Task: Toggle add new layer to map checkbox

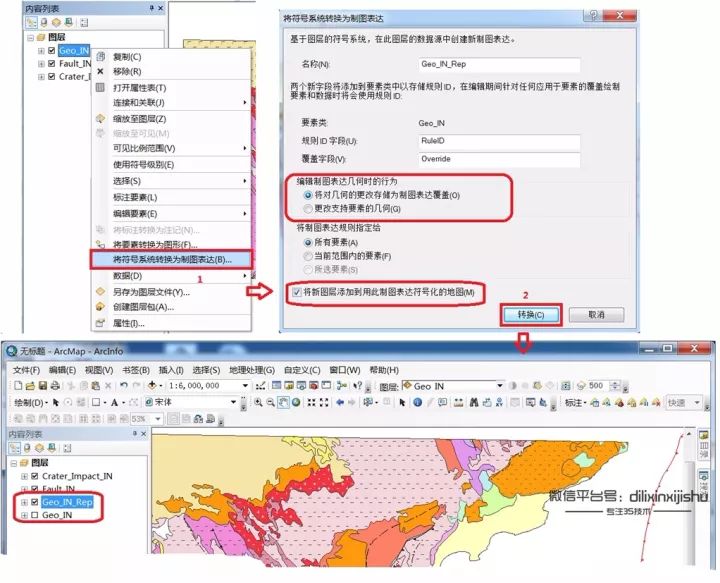Action: (x=297, y=292)
